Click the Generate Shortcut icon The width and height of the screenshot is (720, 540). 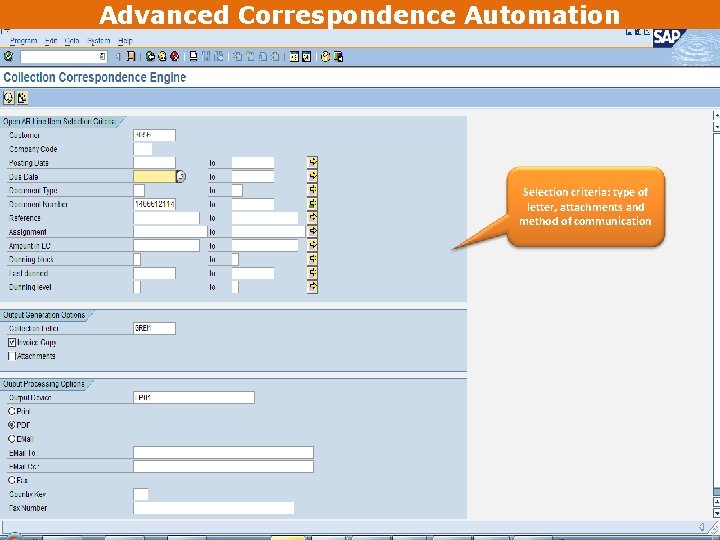click(x=306, y=56)
